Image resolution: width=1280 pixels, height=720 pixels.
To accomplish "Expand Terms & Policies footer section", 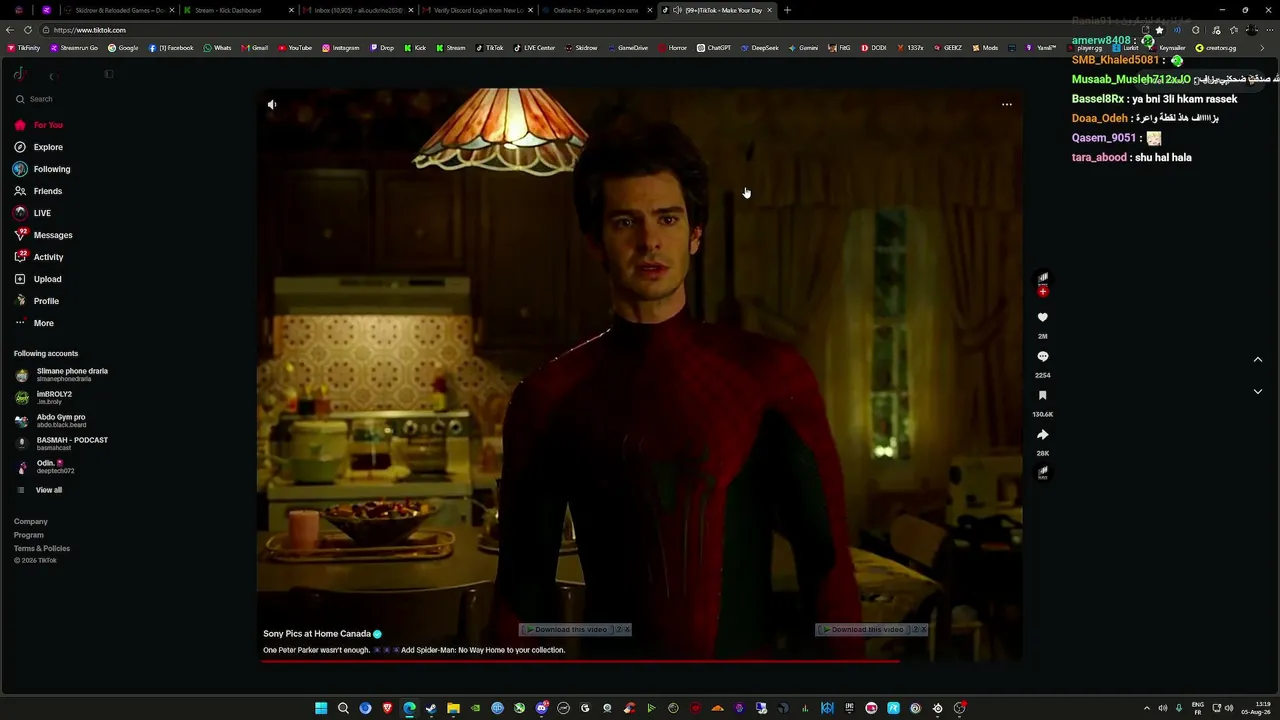I will coord(42,549).
